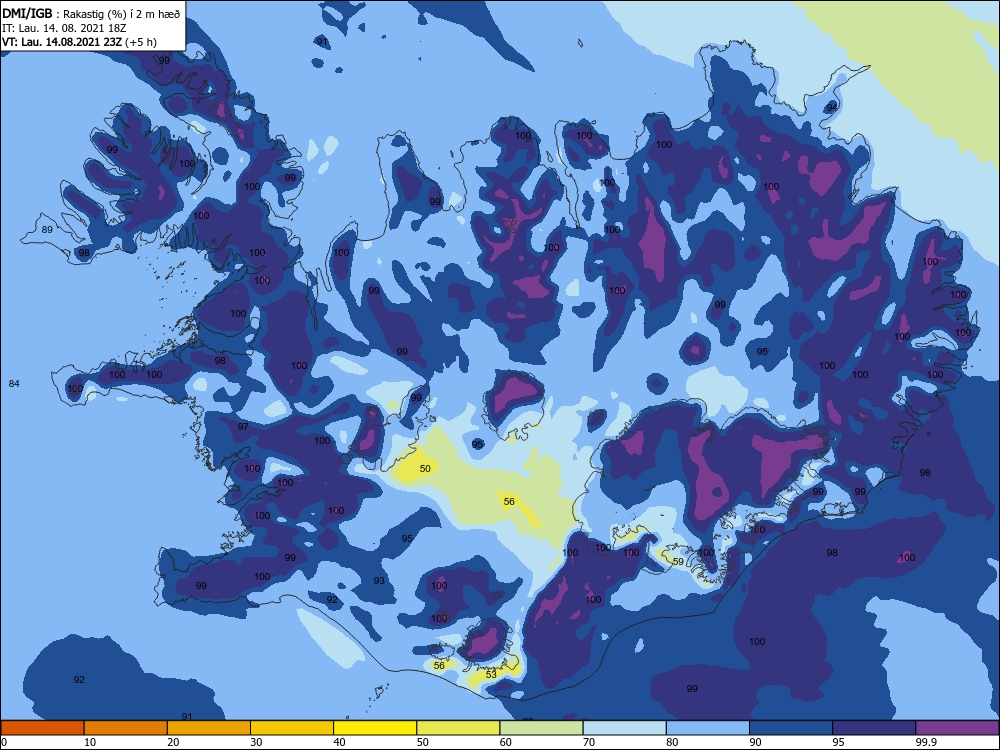Click the '59' humidity value in the southeast
Image resolution: width=1000 pixels, height=750 pixels.
click(679, 562)
